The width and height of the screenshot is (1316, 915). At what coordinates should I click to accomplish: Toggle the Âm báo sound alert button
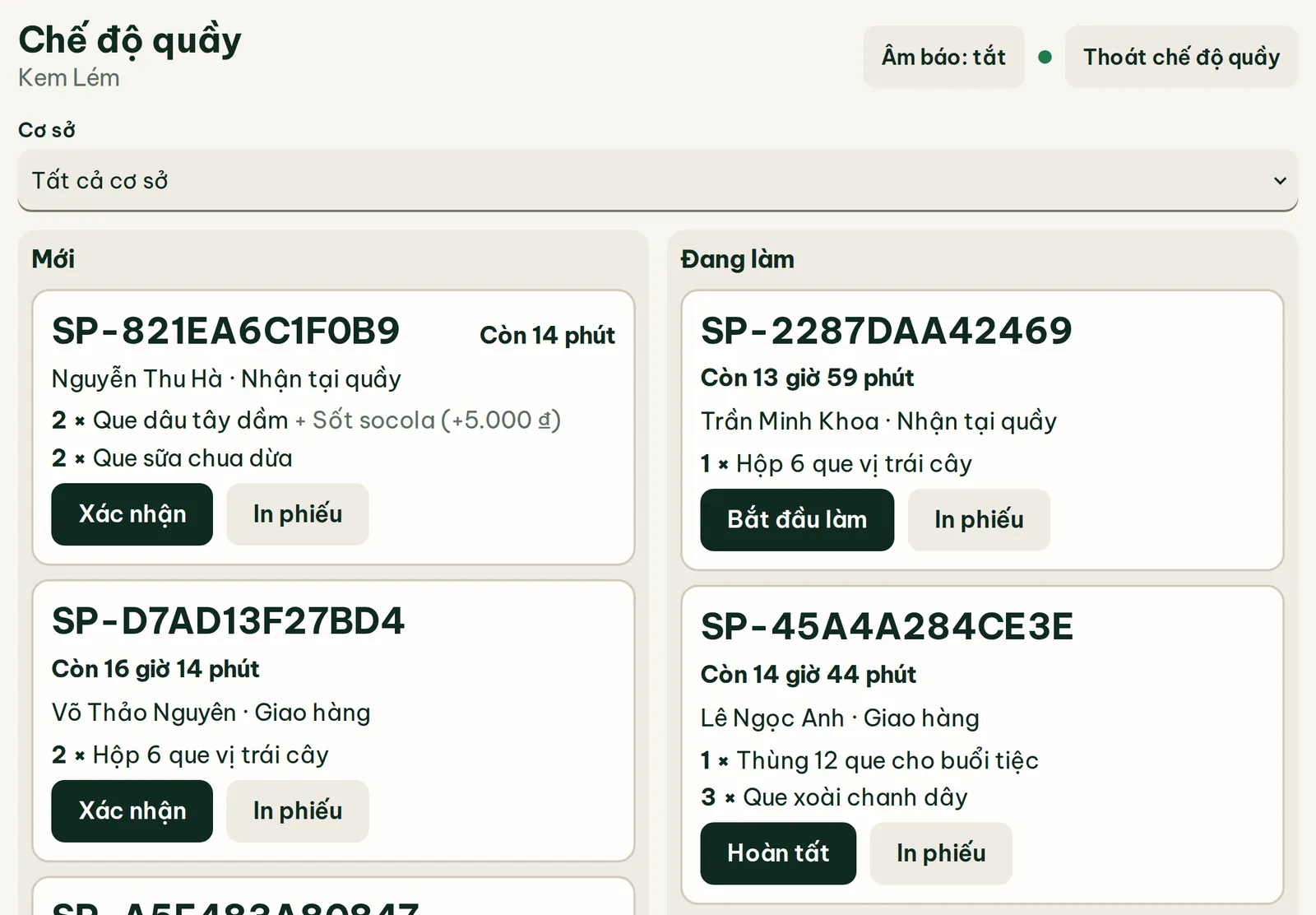[943, 57]
